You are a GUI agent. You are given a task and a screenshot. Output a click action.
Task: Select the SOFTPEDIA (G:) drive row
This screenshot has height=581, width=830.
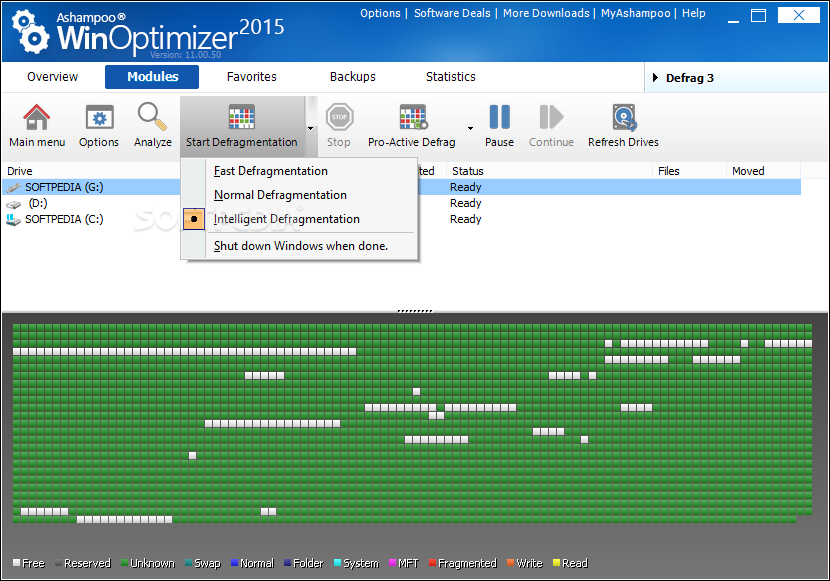[x=401, y=187]
